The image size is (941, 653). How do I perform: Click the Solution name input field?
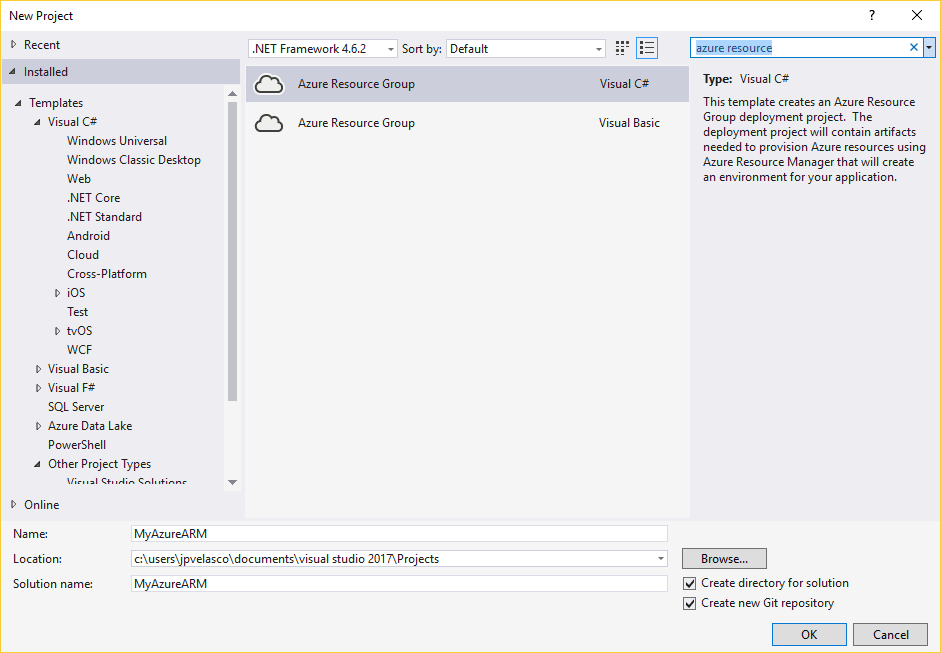coord(399,583)
